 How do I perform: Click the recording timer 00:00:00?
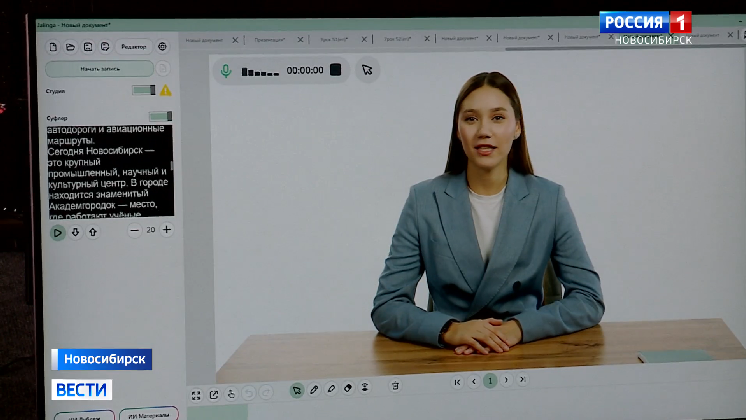pyautogui.click(x=305, y=70)
